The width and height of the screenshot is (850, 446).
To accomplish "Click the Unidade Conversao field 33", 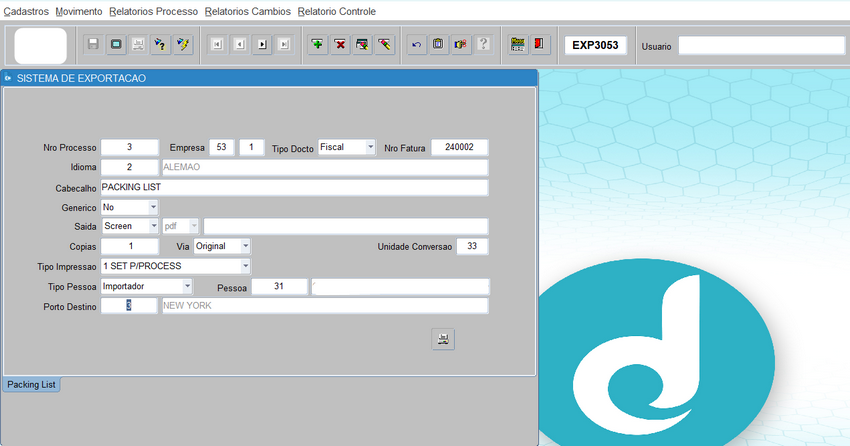I will 472,246.
